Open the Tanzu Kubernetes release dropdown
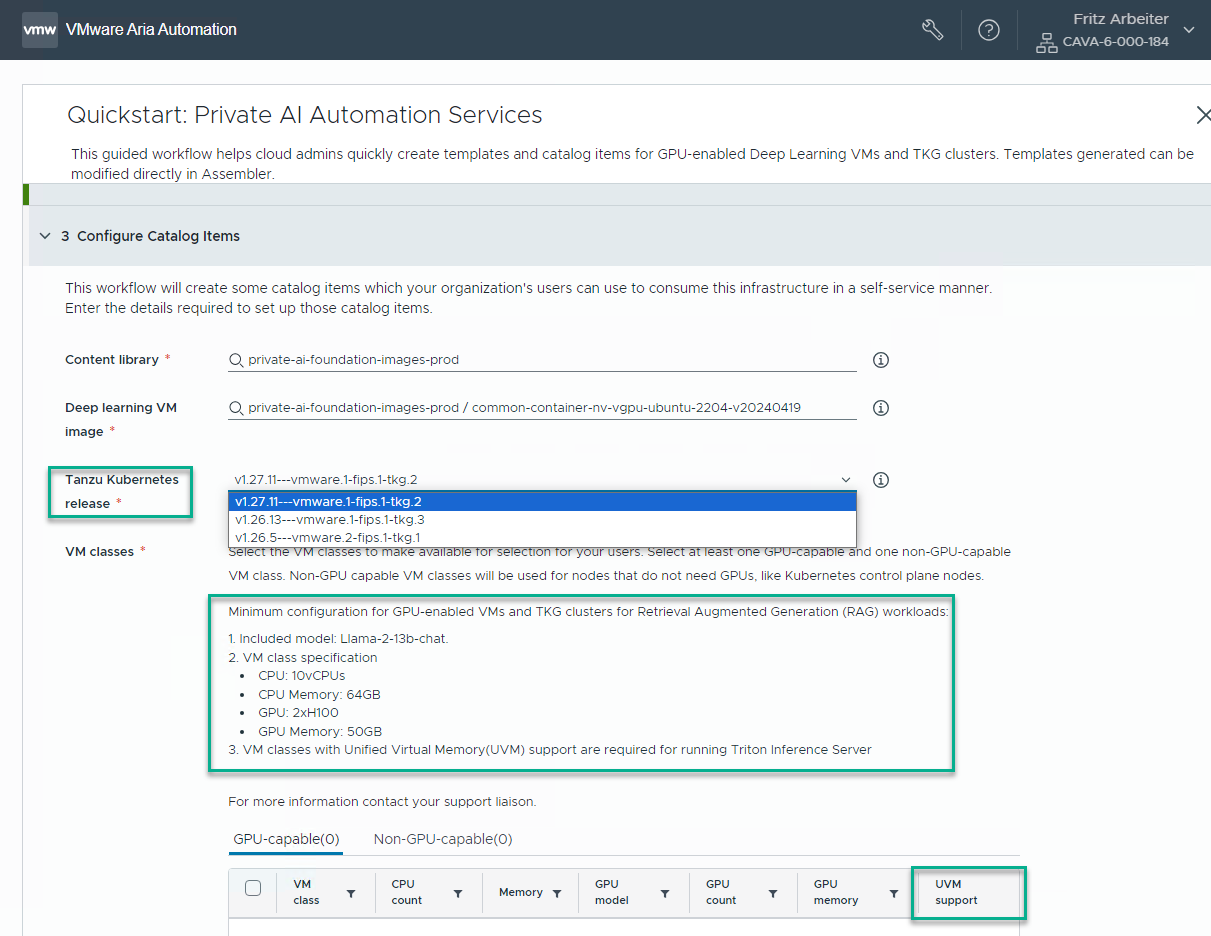1211x936 pixels. point(542,480)
